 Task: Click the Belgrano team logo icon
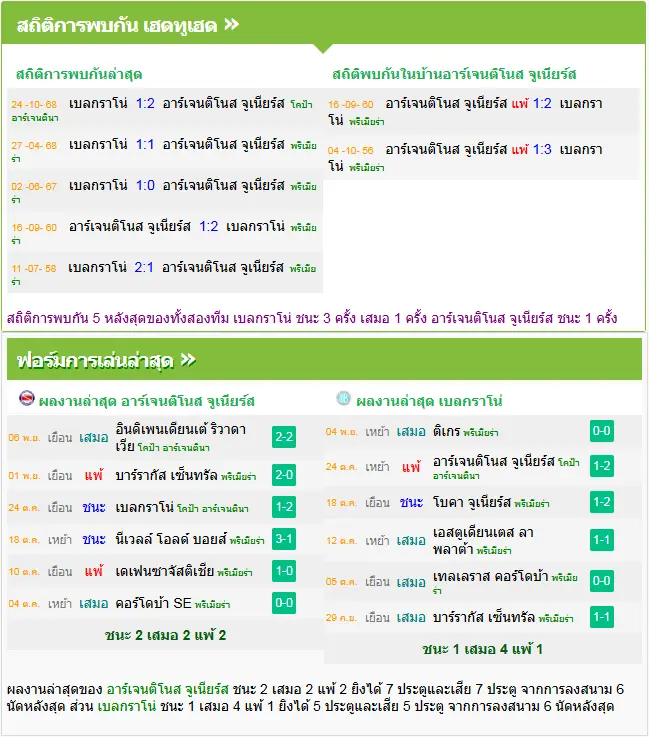(344, 398)
